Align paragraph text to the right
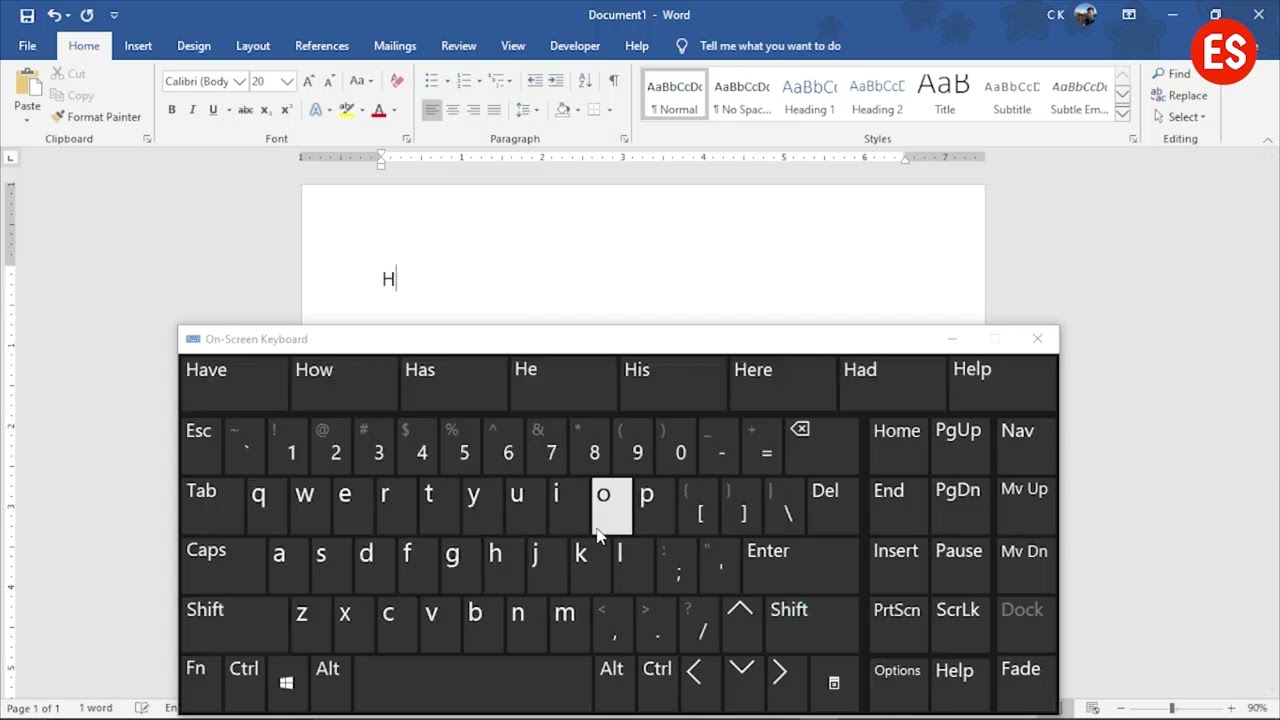The height and width of the screenshot is (720, 1280). click(474, 110)
